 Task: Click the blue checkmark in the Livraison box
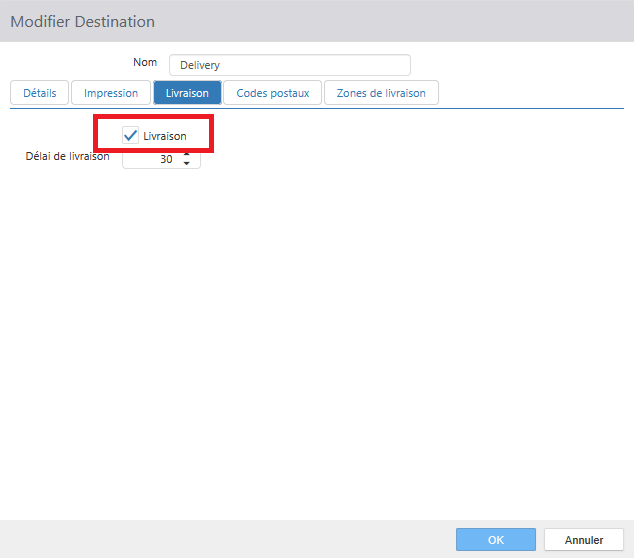(x=131, y=135)
